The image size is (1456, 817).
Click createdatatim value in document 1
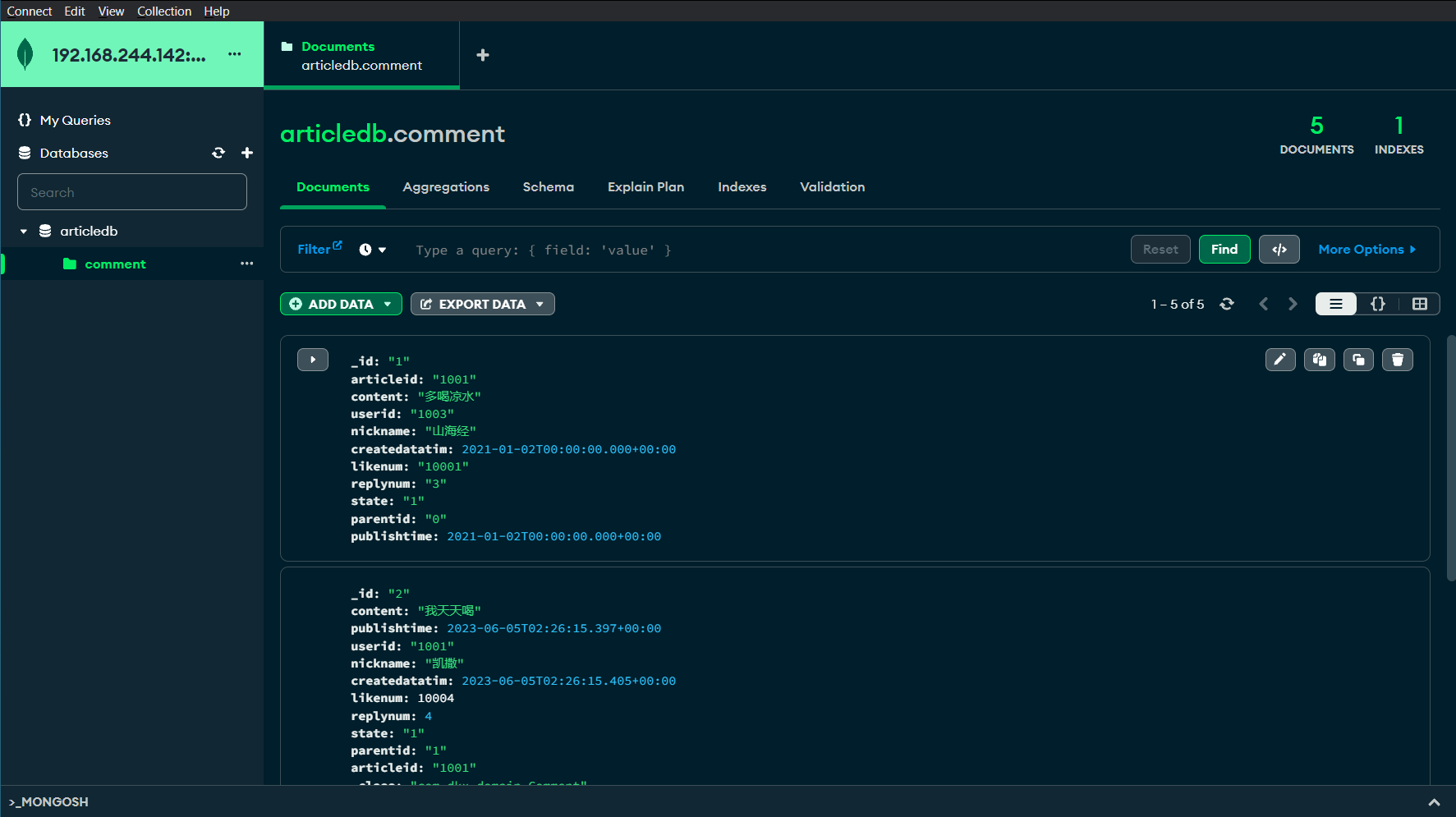568,449
